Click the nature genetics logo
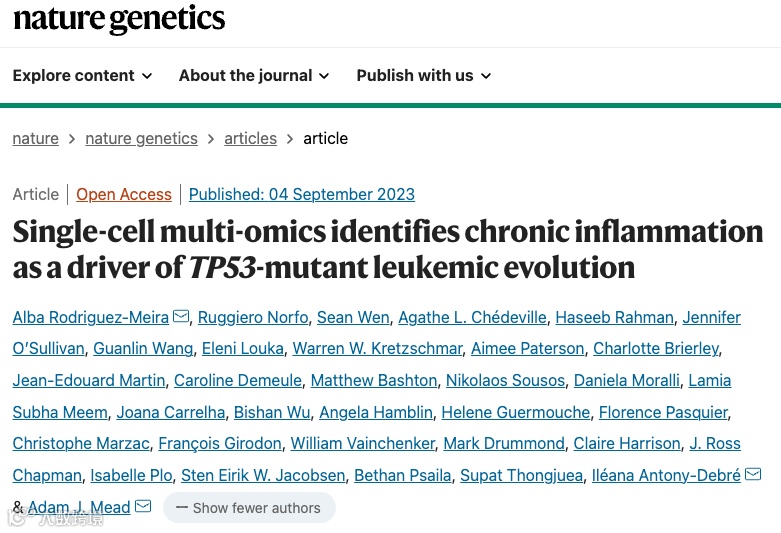The image size is (781, 533). [119, 19]
